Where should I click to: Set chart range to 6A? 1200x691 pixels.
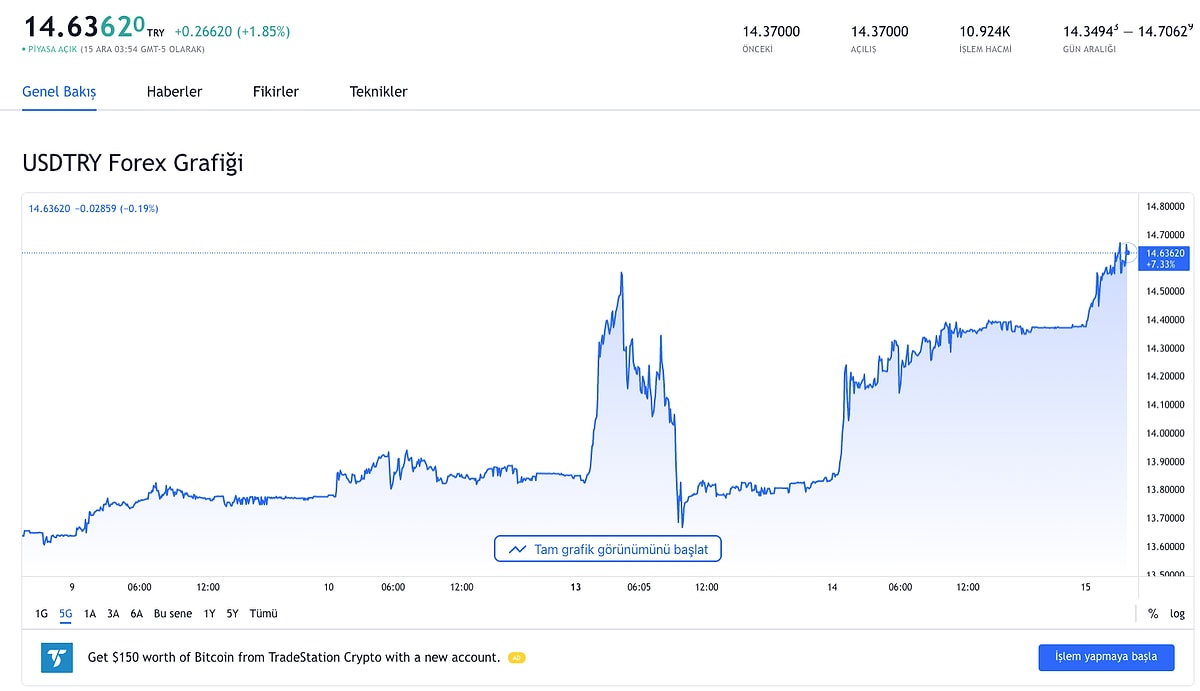click(x=136, y=614)
